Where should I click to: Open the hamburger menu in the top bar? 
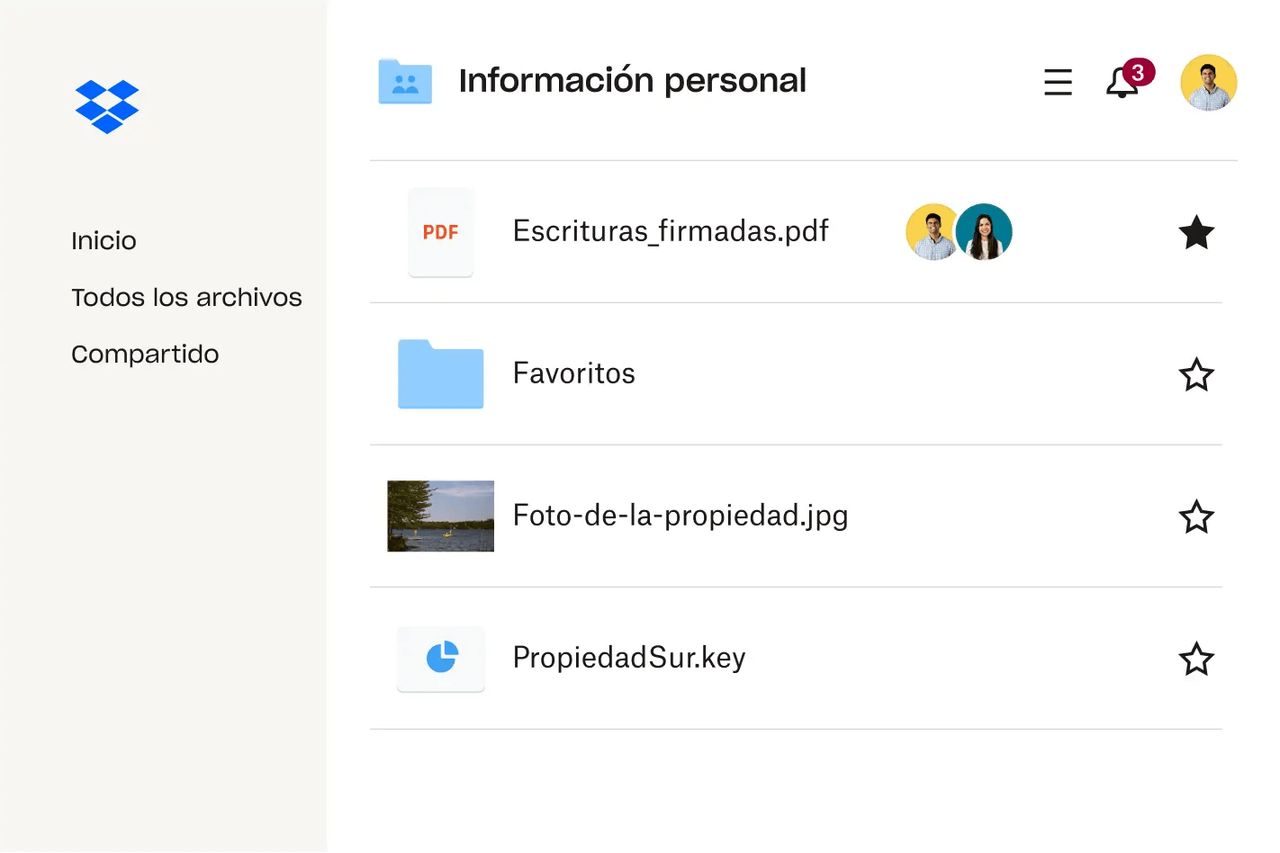click(x=1057, y=83)
